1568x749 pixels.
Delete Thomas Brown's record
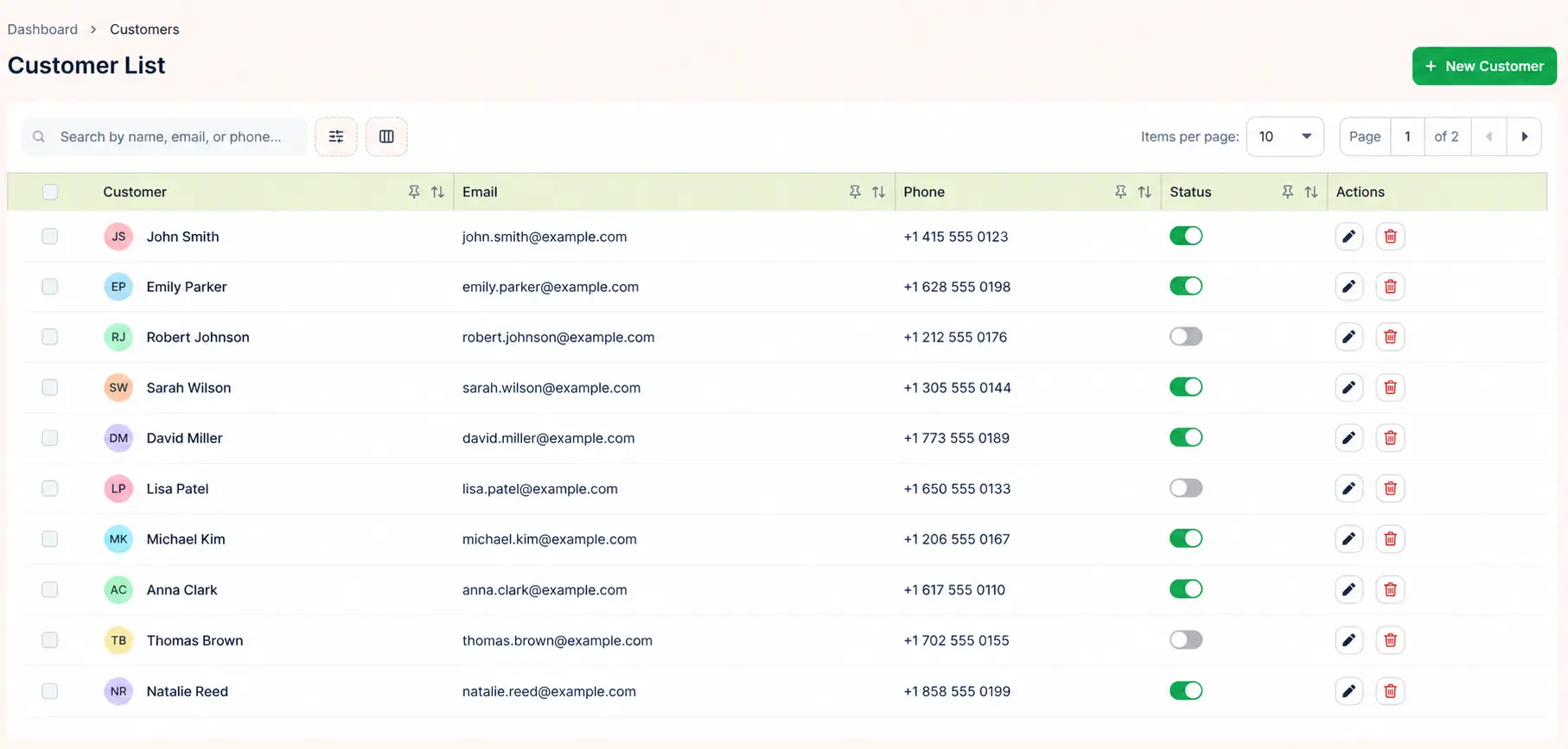[x=1390, y=640]
